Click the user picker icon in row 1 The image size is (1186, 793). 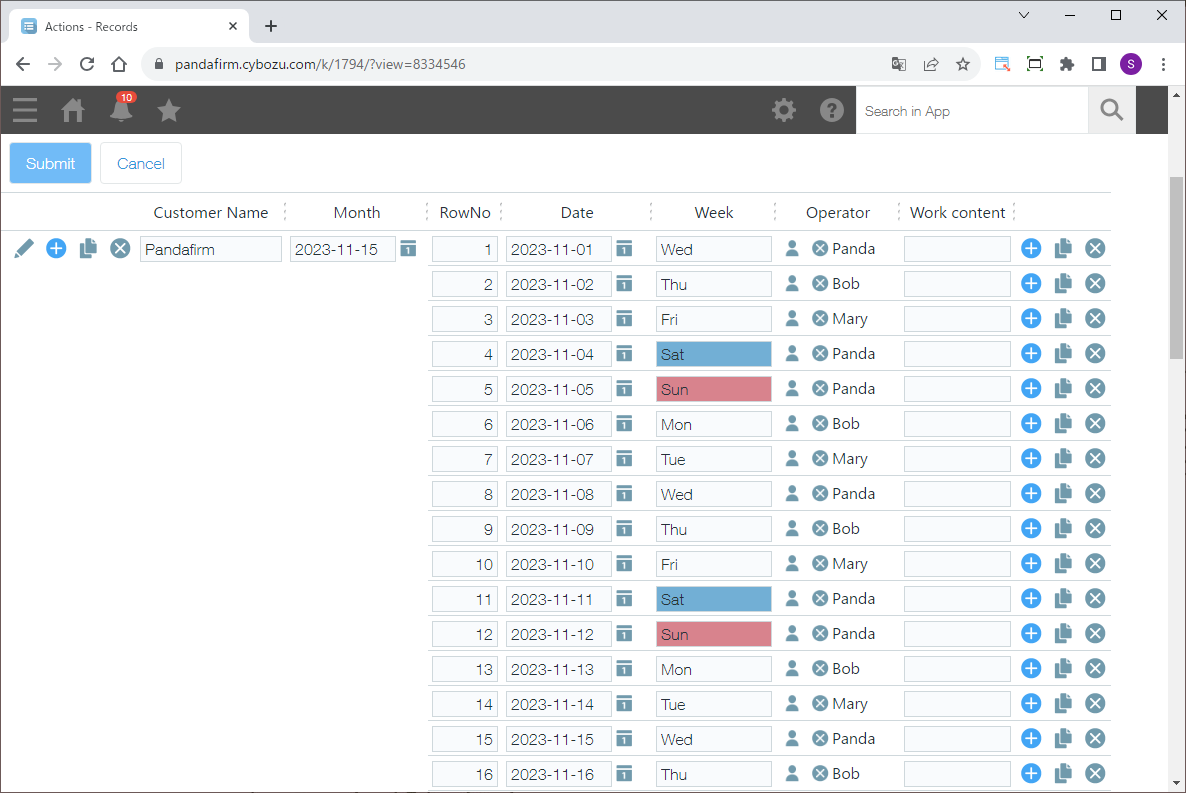coord(792,249)
